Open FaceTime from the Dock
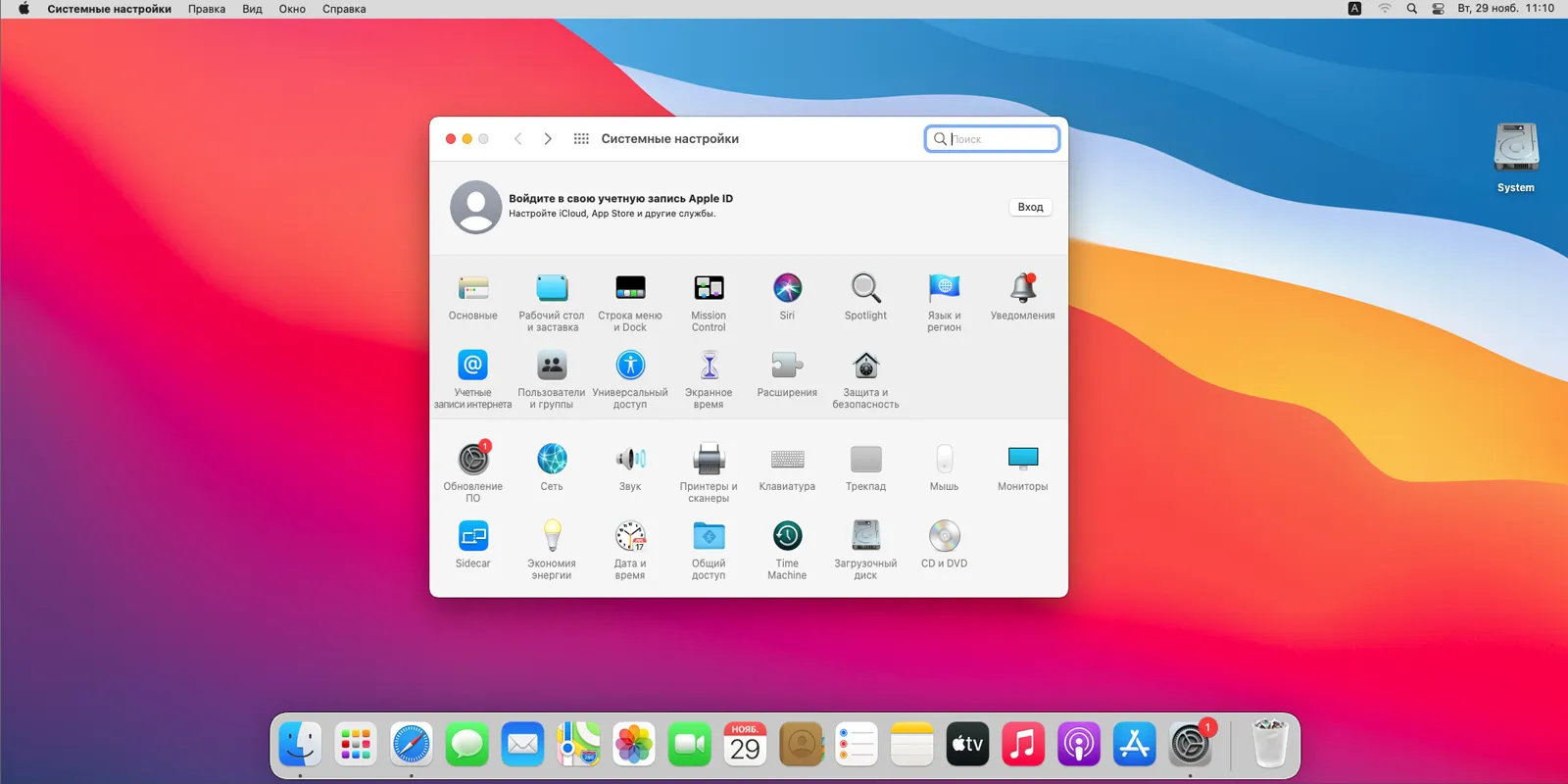 pyautogui.click(x=690, y=746)
